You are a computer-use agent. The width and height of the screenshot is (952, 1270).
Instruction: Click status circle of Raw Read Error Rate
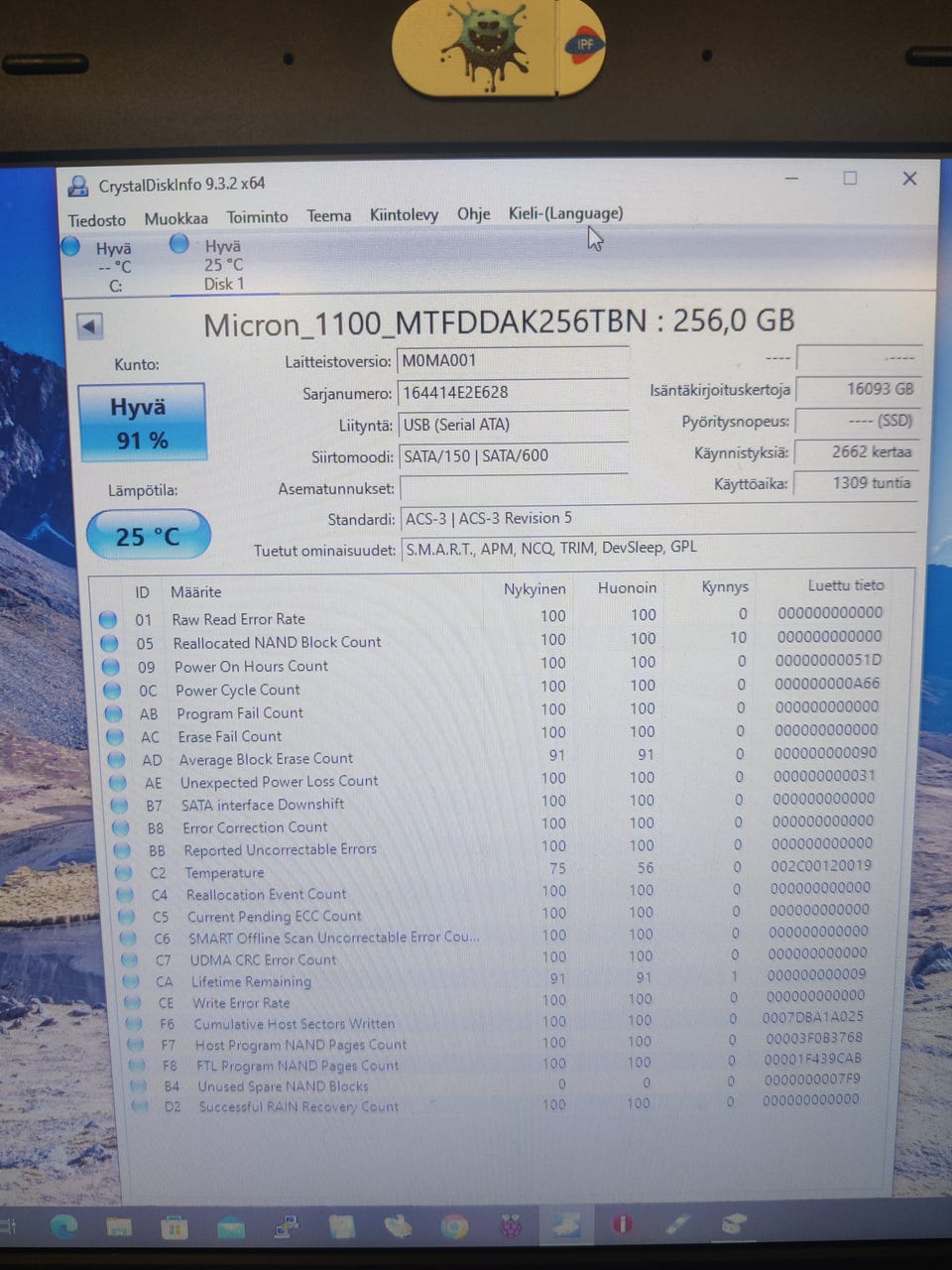tap(108, 620)
